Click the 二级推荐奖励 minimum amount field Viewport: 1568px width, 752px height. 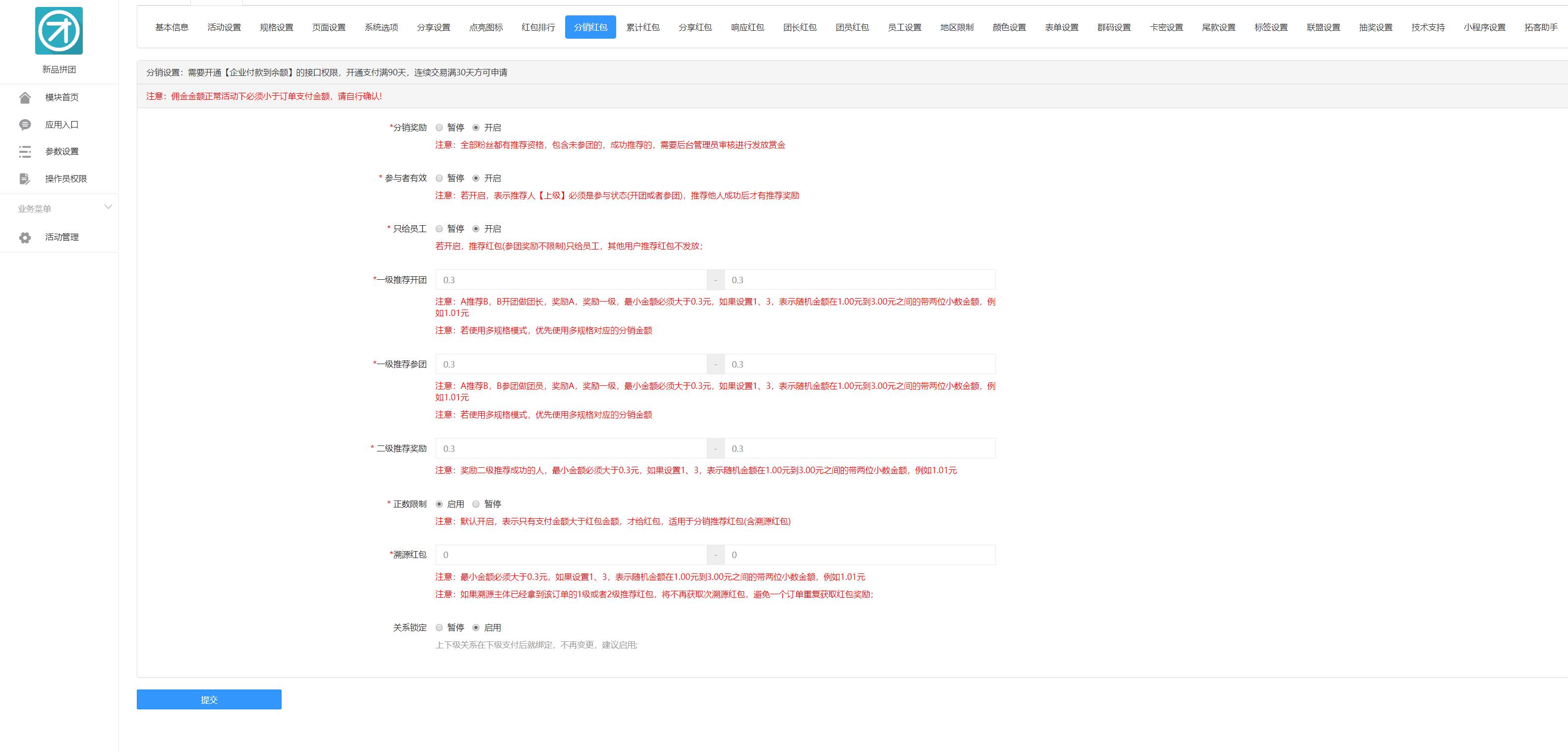(571, 449)
